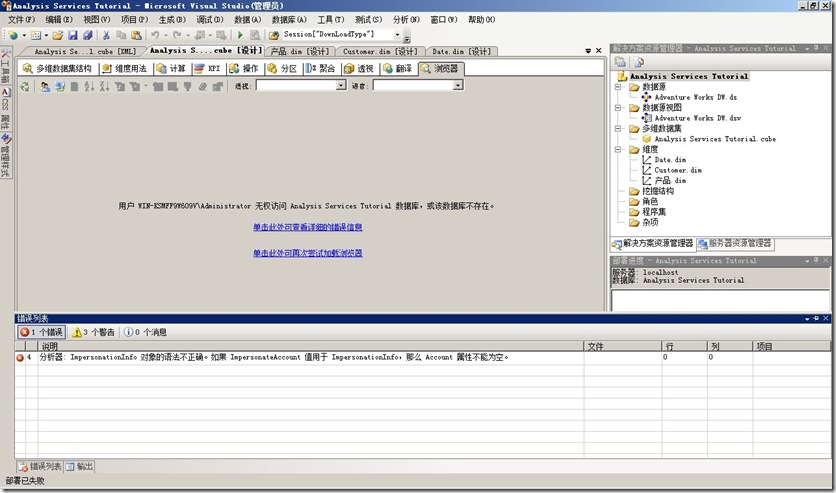Click the Sort Descending Z-A icon
This screenshot has width=836, height=493.
104,86
